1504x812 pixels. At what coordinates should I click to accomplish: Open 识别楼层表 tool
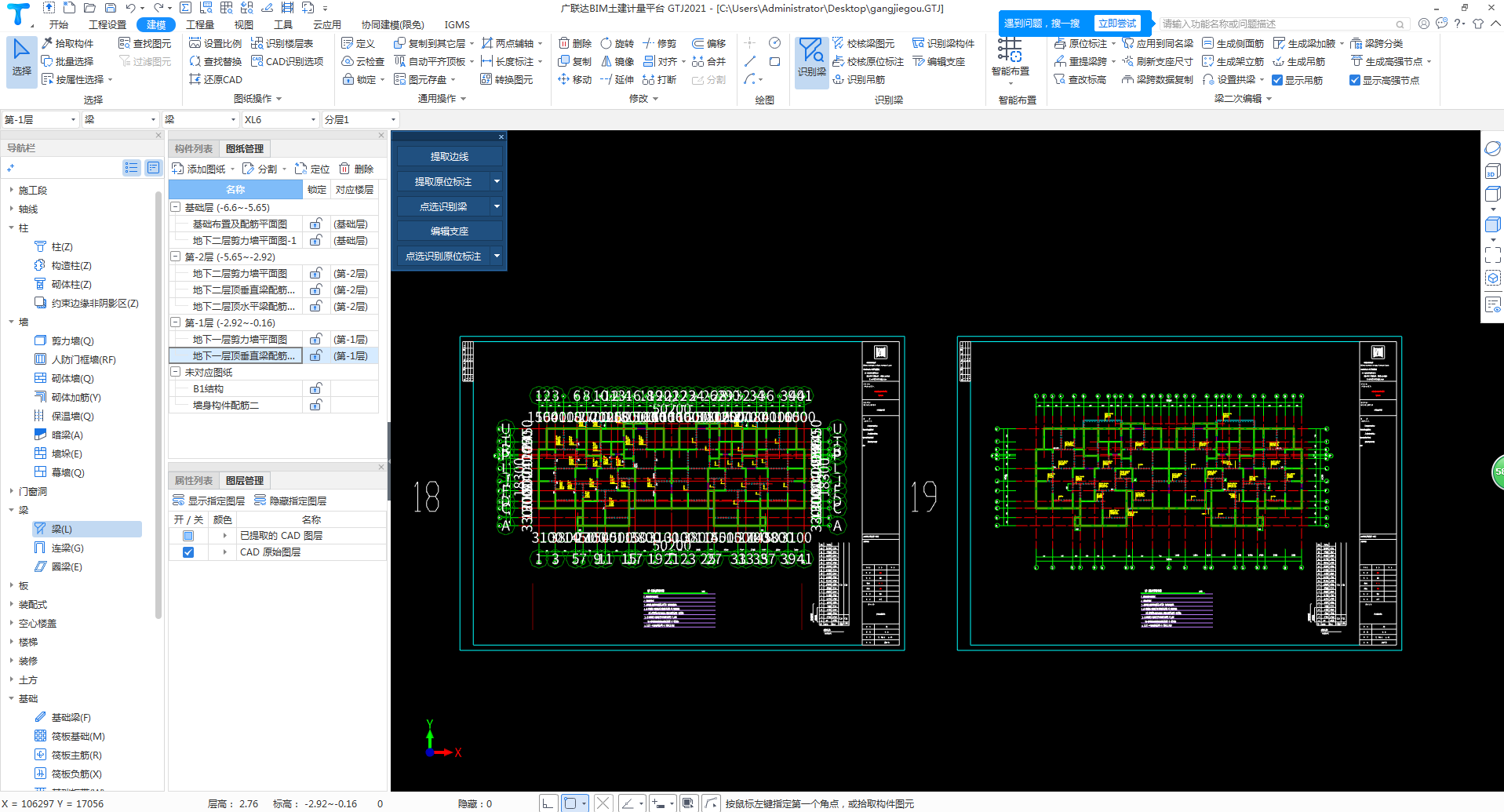tap(282, 43)
